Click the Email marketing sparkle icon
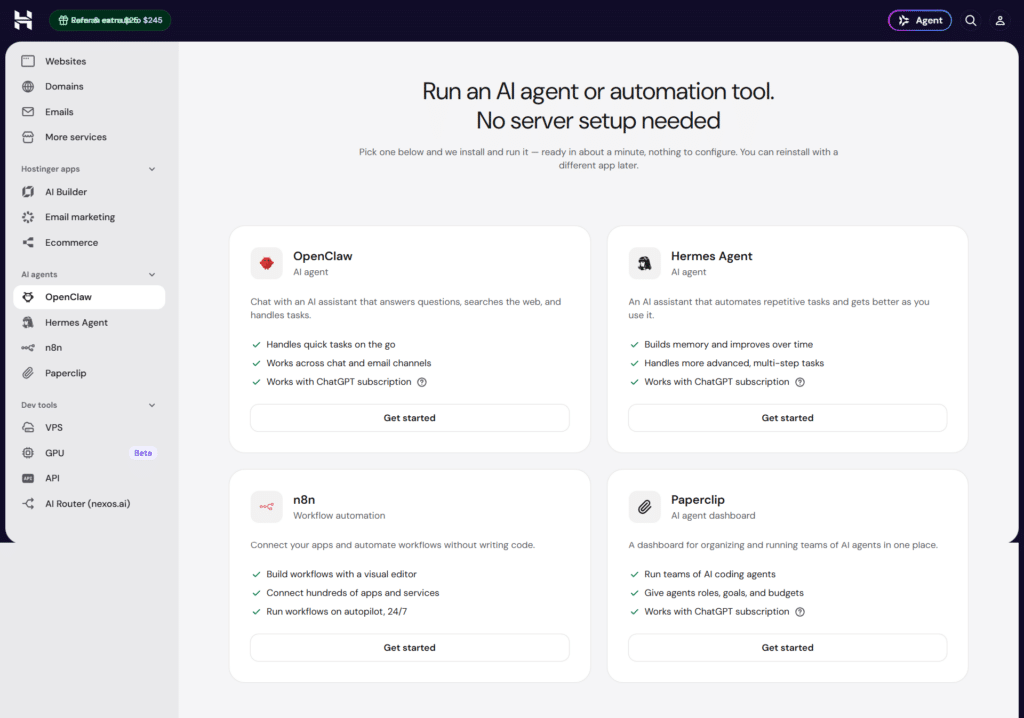 coord(28,217)
